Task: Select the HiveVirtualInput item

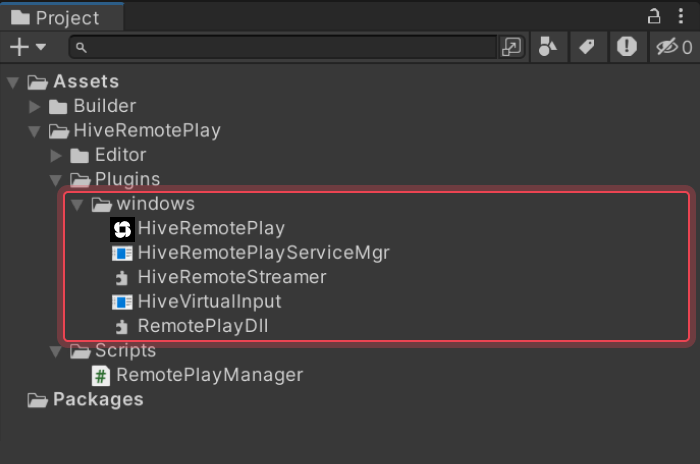Action: pyautogui.click(x=209, y=301)
